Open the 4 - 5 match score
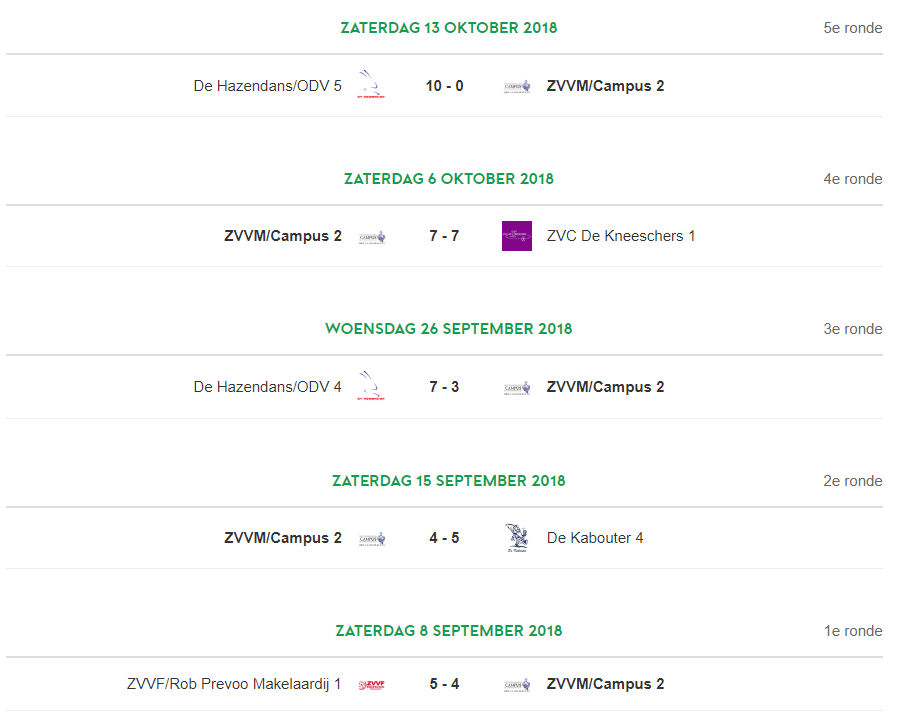904x720 pixels. (445, 538)
